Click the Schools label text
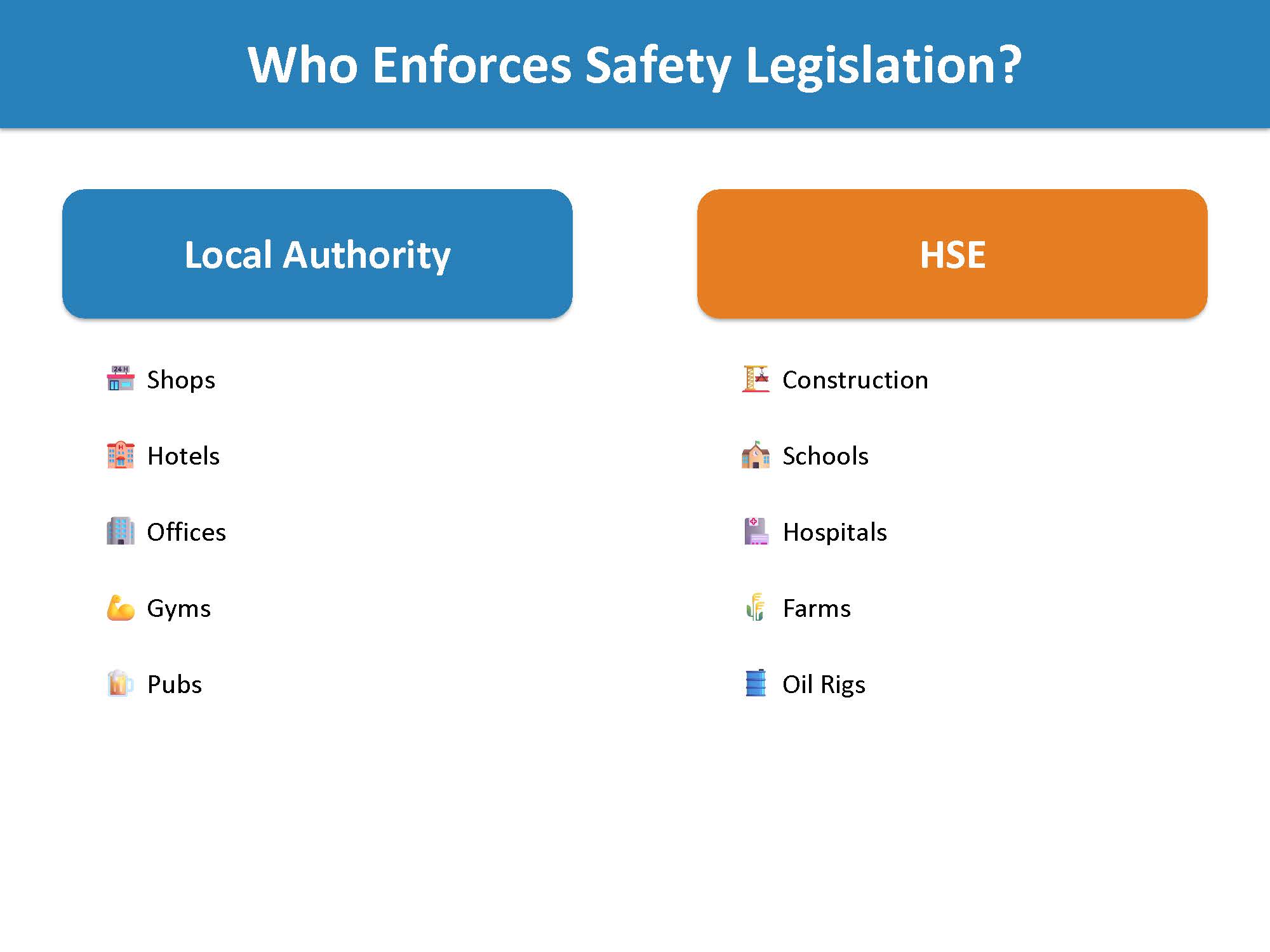 [x=826, y=456]
